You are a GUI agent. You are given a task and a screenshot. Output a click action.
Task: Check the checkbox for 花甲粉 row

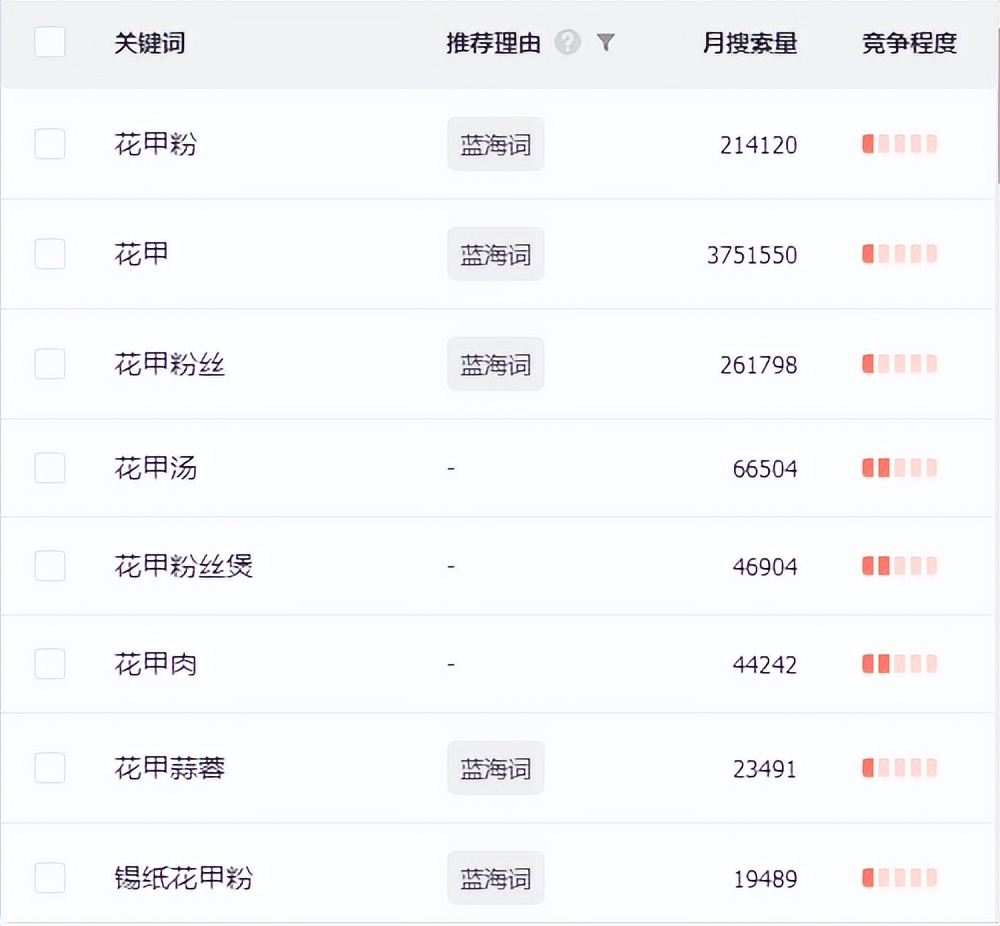pyautogui.click(x=50, y=143)
